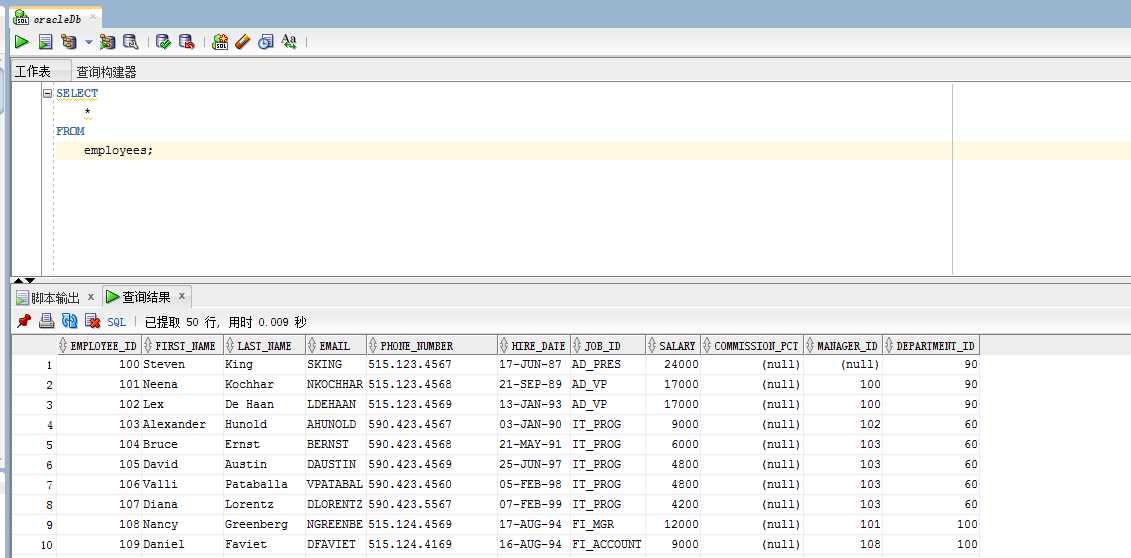The height and width of the screenshot is (558, 1131).
Task: Close the 脚本输出 tab
Action: (x=91, y=296)
